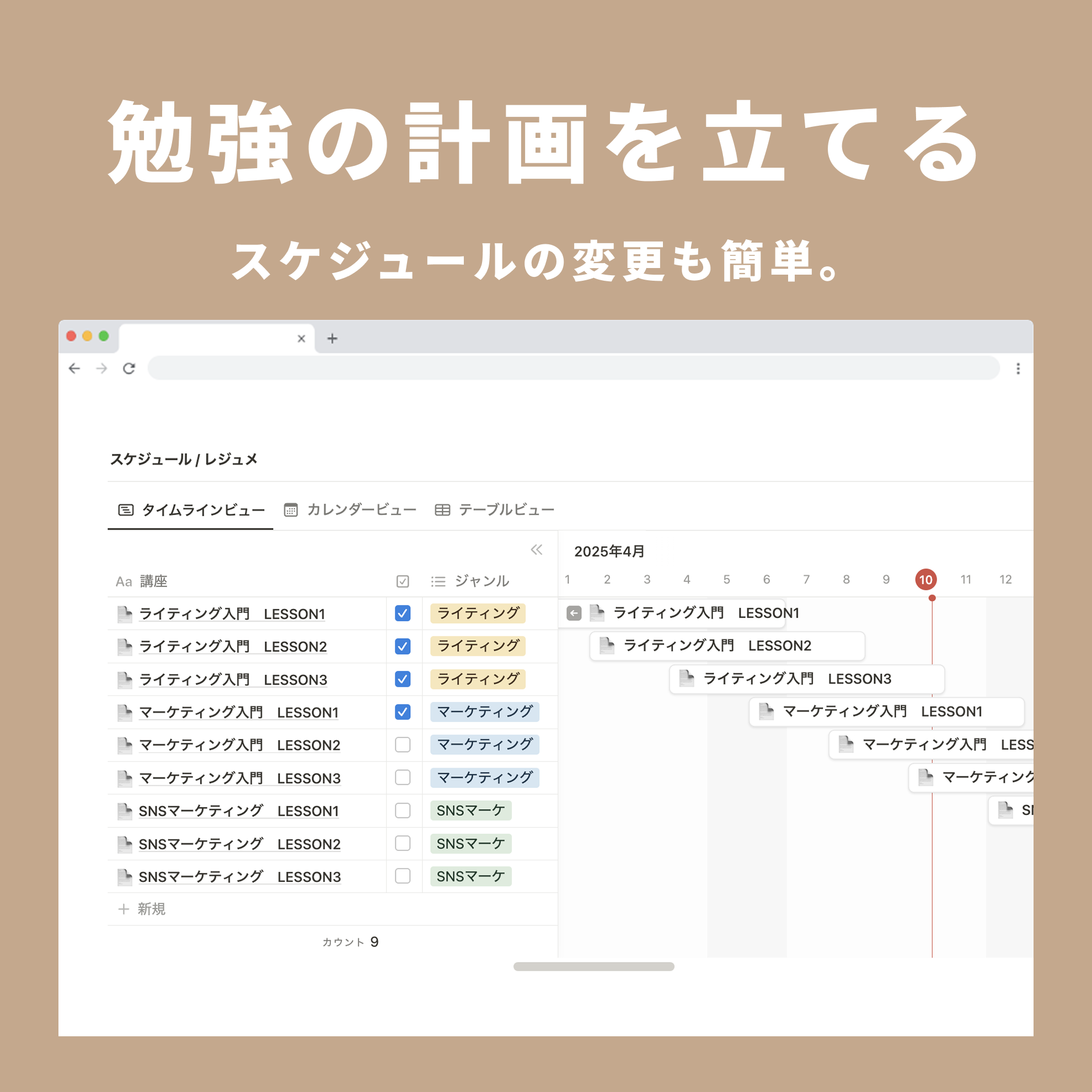Click the back-arrow icon on the ライティング入門 LESSON1 timeline bar

574,613
